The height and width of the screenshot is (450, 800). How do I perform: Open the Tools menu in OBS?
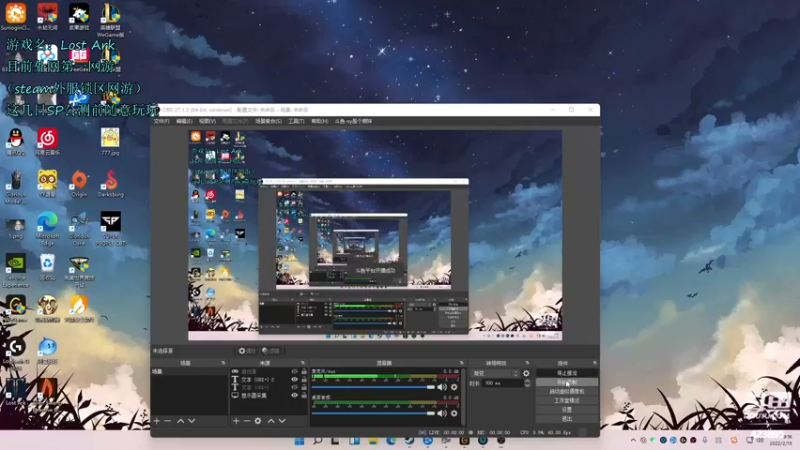[x=296, y=121]
